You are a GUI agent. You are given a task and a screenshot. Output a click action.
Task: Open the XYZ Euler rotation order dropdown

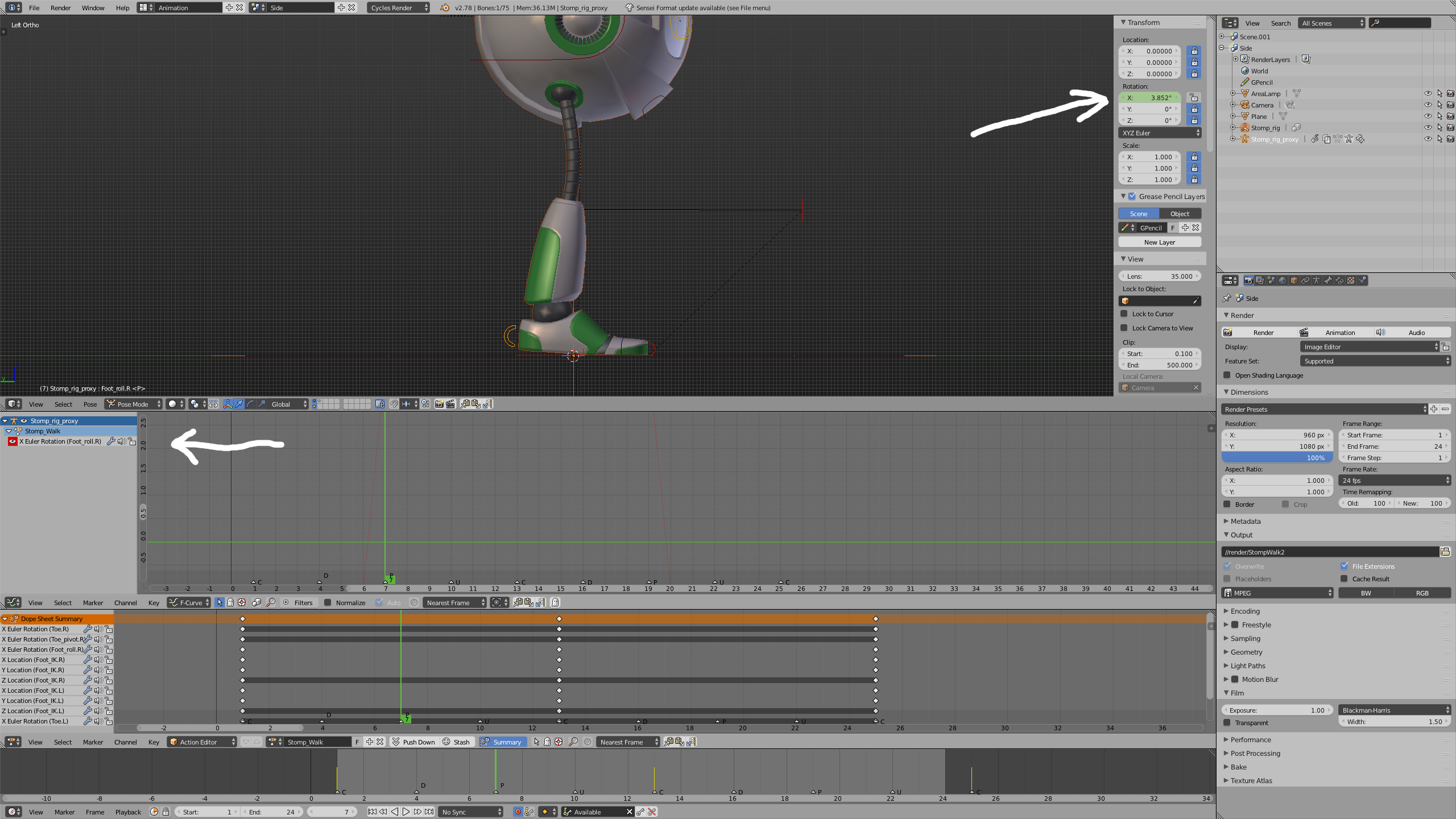[1160, 133]
